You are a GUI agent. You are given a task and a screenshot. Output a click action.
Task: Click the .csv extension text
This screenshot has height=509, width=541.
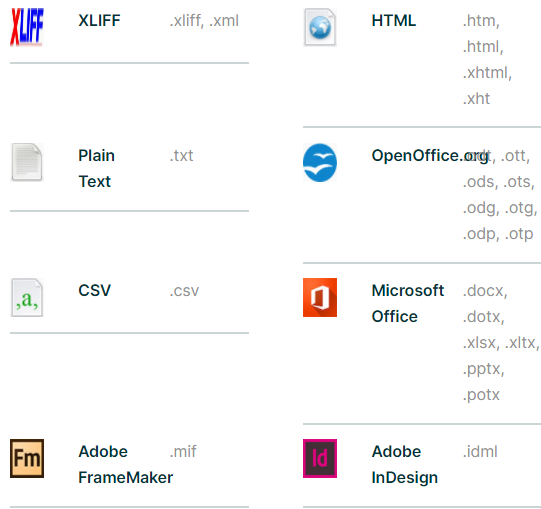[184, 291]
